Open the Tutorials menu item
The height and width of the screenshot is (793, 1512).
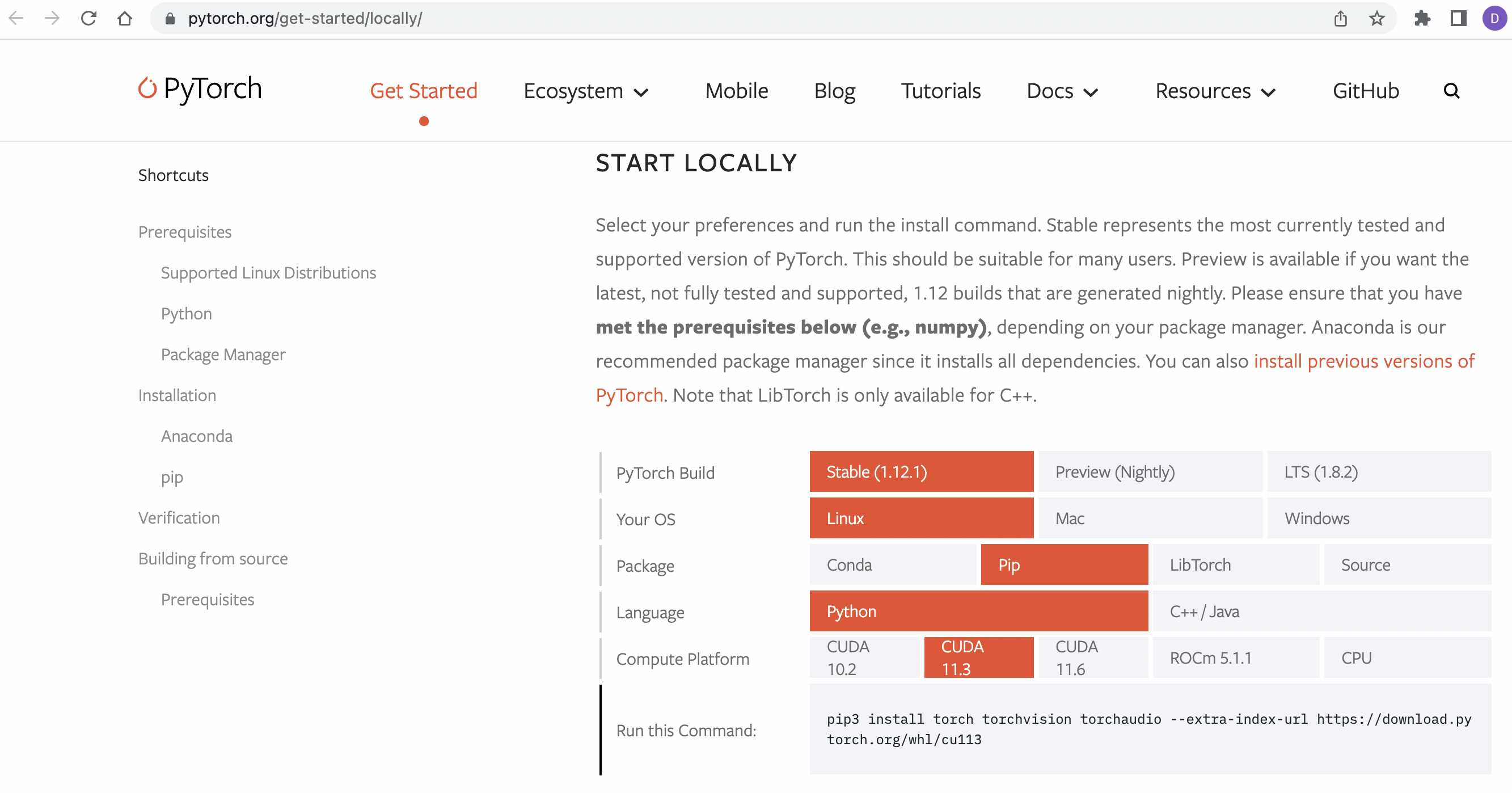tap(940, 91)
